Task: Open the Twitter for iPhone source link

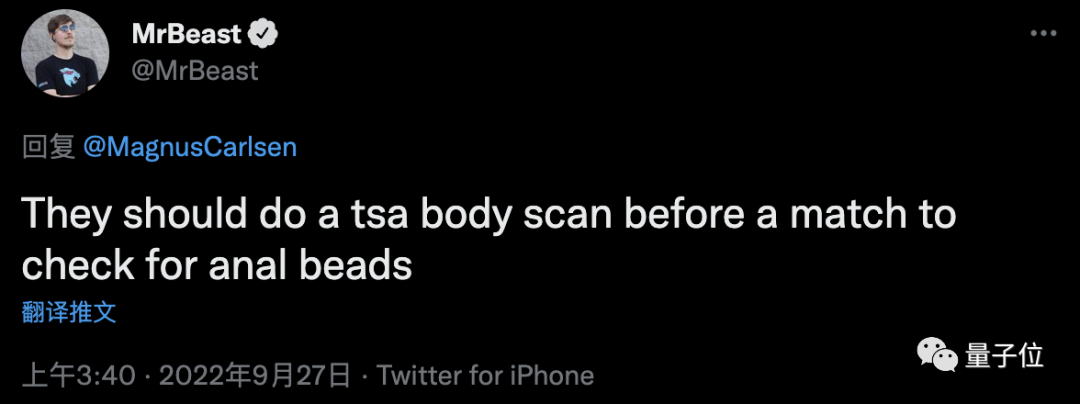Action: click(486, 376)
